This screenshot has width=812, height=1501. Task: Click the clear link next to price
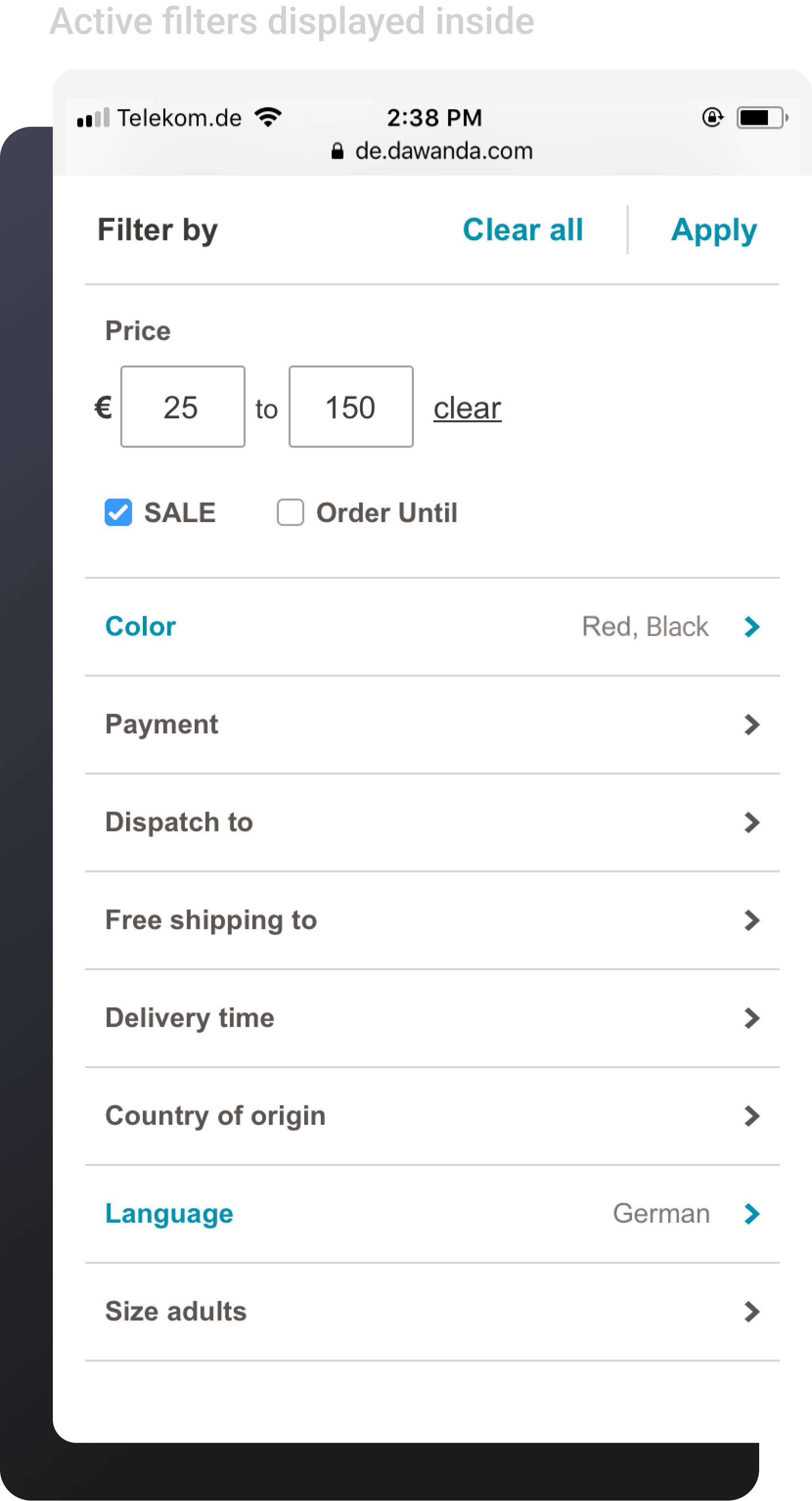point(467,408)
